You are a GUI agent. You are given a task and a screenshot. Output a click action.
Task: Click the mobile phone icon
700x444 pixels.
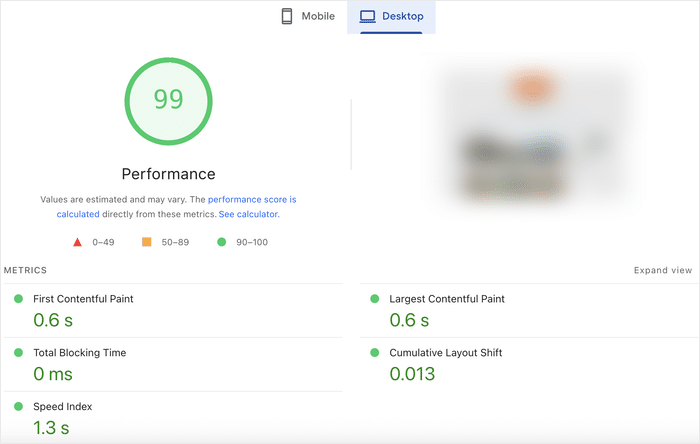[x=287, y=16]
